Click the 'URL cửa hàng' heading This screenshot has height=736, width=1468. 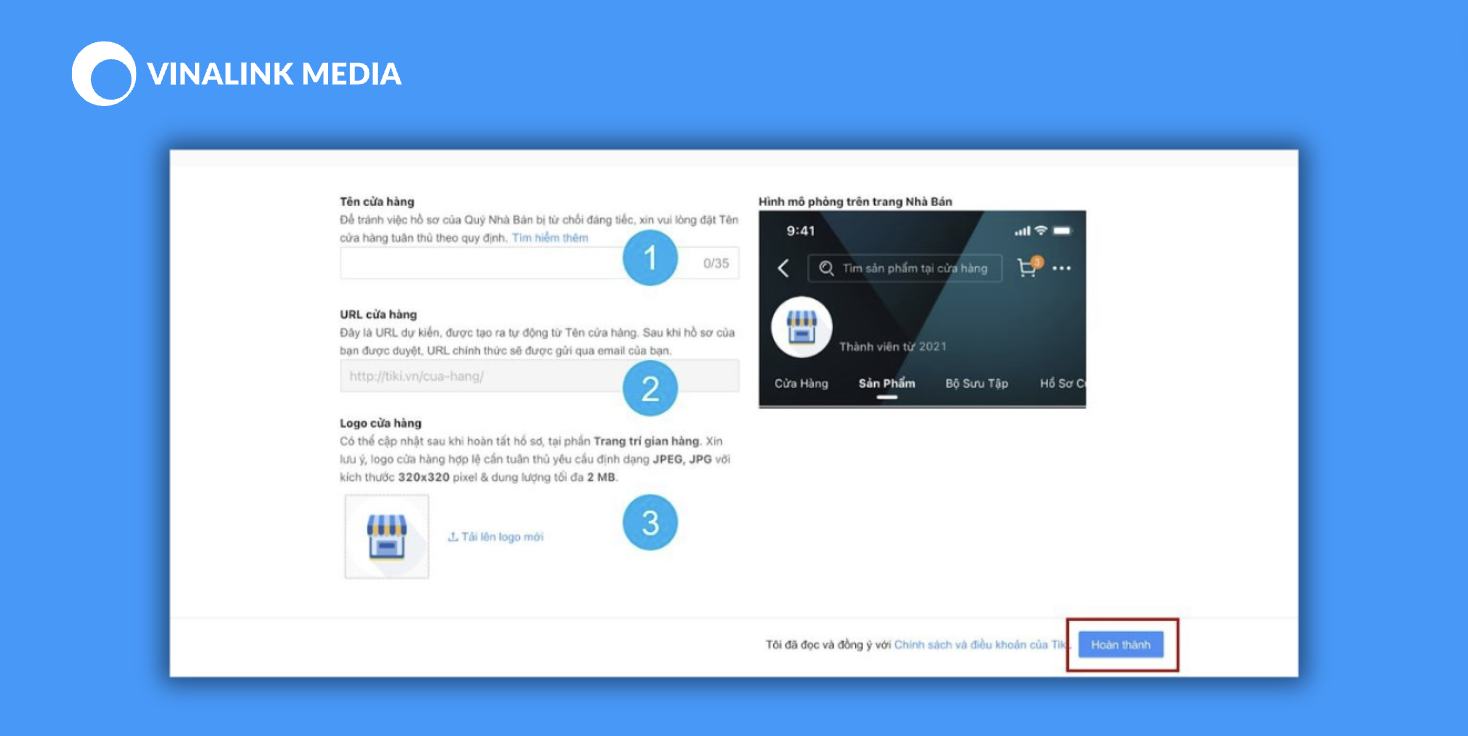(x=378, y=315)
